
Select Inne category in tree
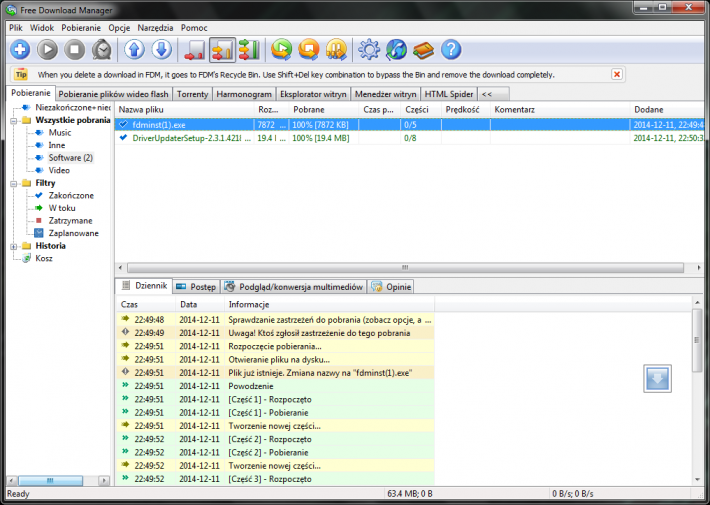click(x=57, y=145)
